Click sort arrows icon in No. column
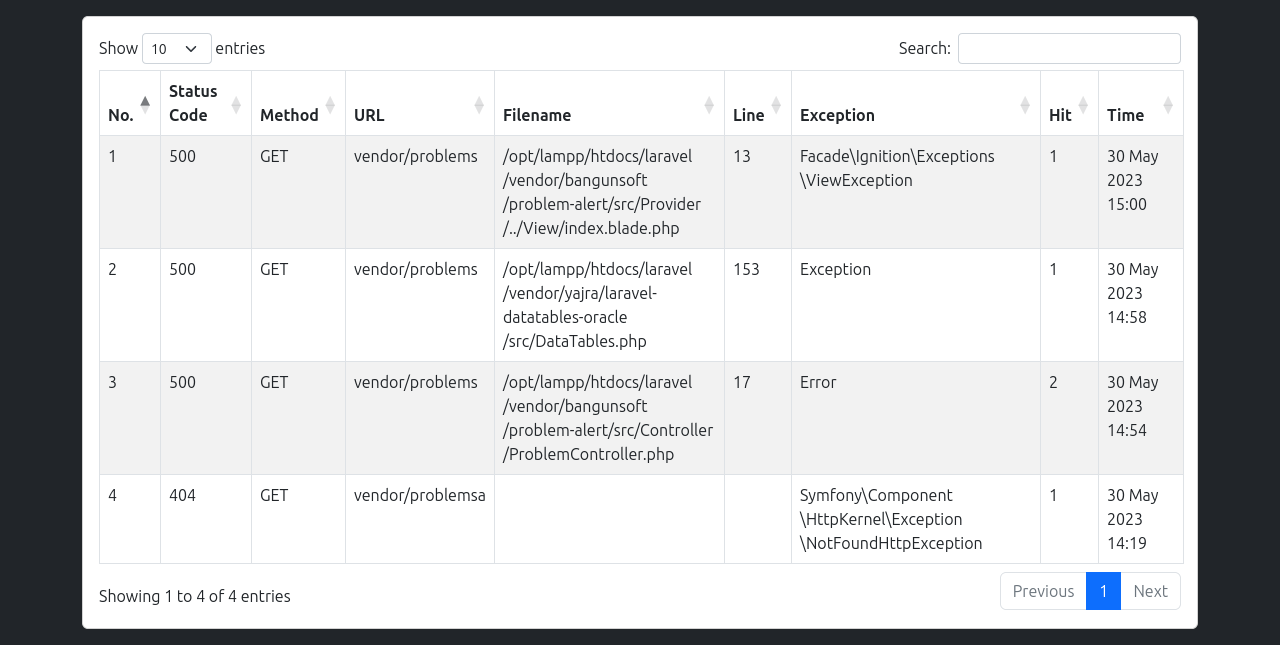 [145, 104]
